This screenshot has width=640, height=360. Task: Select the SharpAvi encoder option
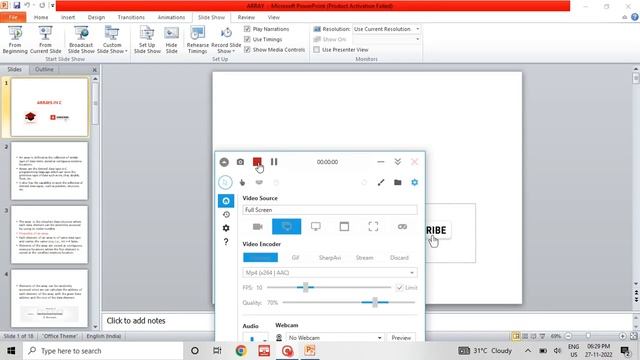(x=330, y=258)
